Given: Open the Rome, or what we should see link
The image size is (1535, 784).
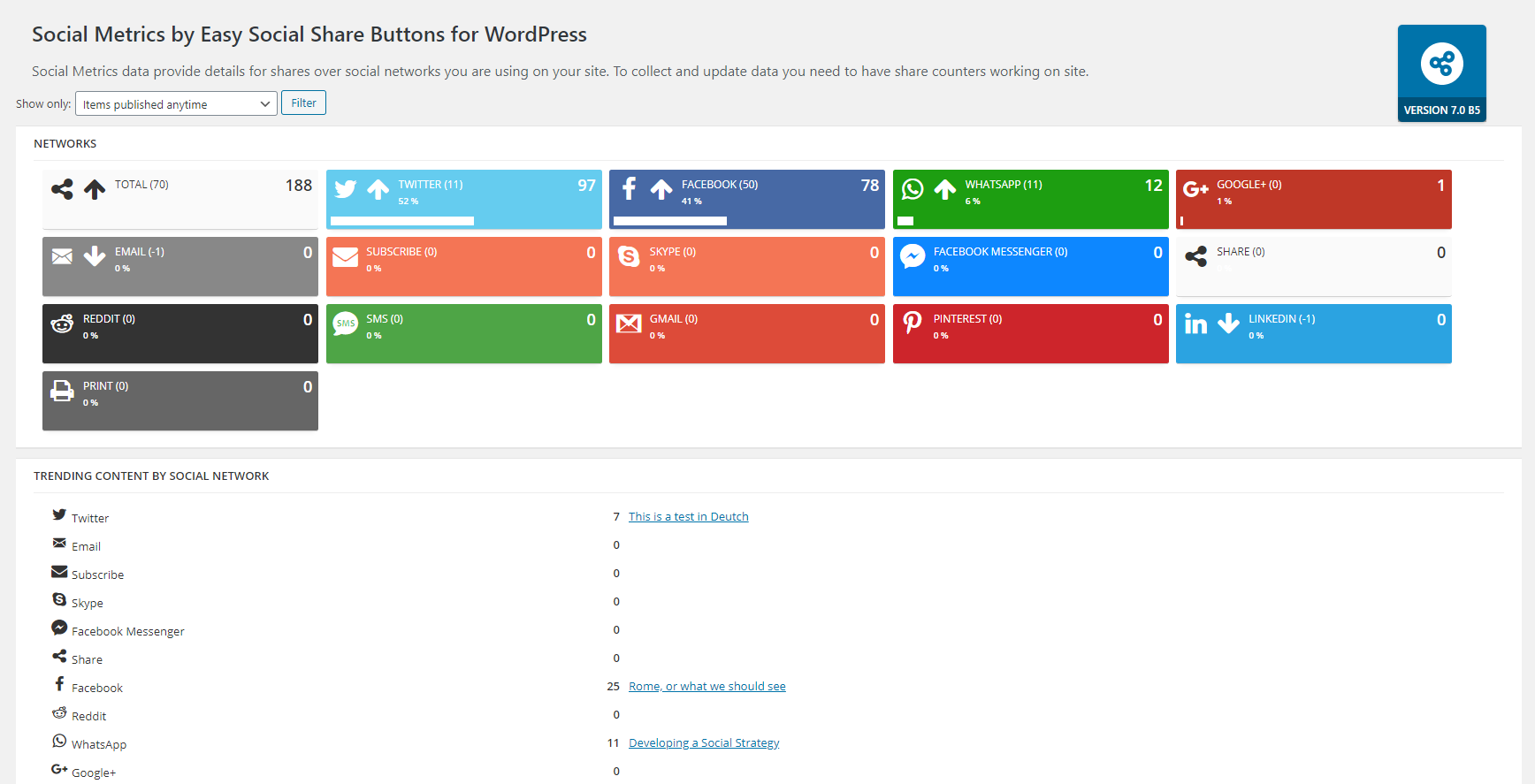Looking at the screenshot, I should pyautogui.click(x=706, y=686).
